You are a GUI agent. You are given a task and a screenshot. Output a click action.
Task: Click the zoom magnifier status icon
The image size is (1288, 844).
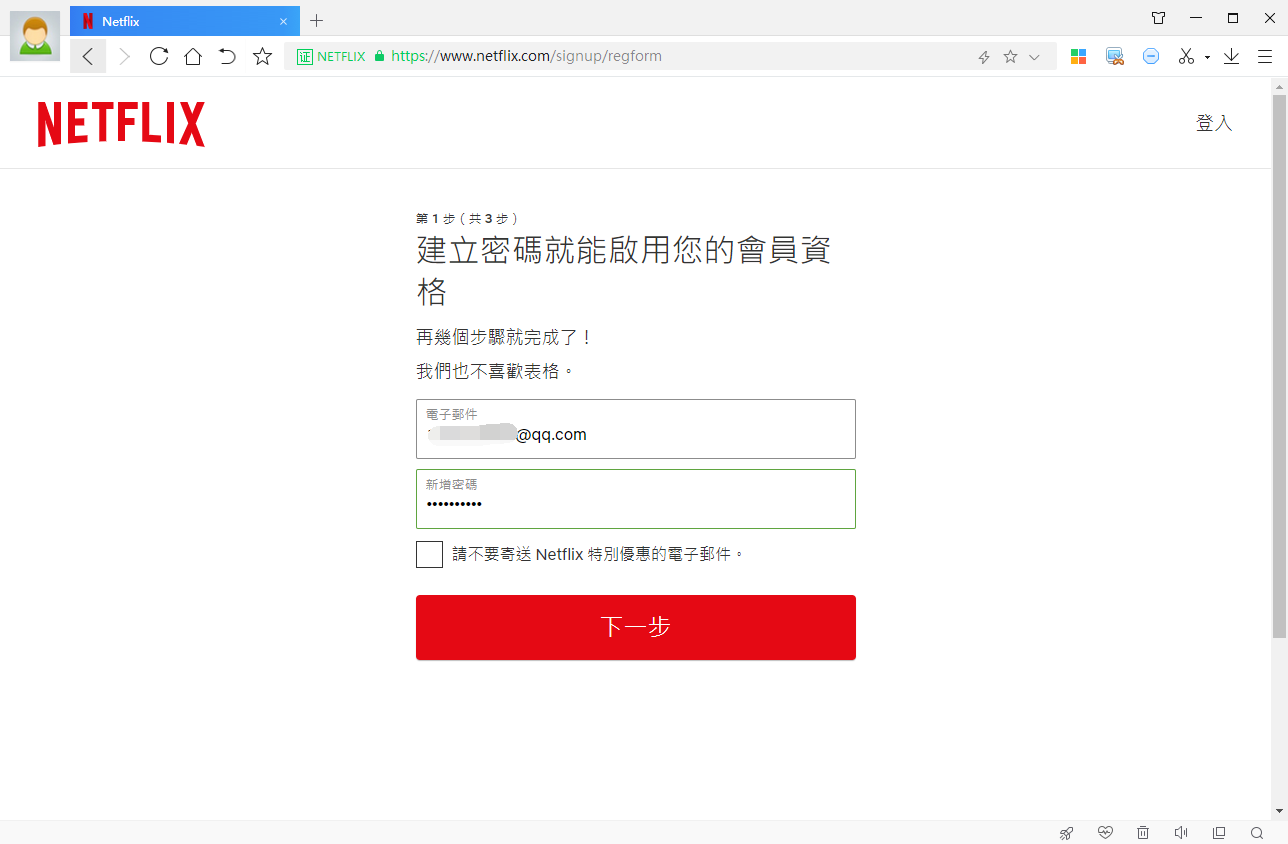pos(1257,833)
